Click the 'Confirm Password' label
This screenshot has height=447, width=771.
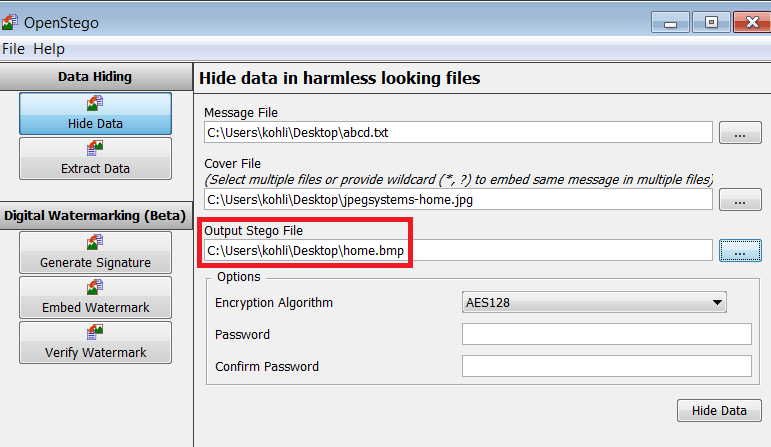click(267, 366)
